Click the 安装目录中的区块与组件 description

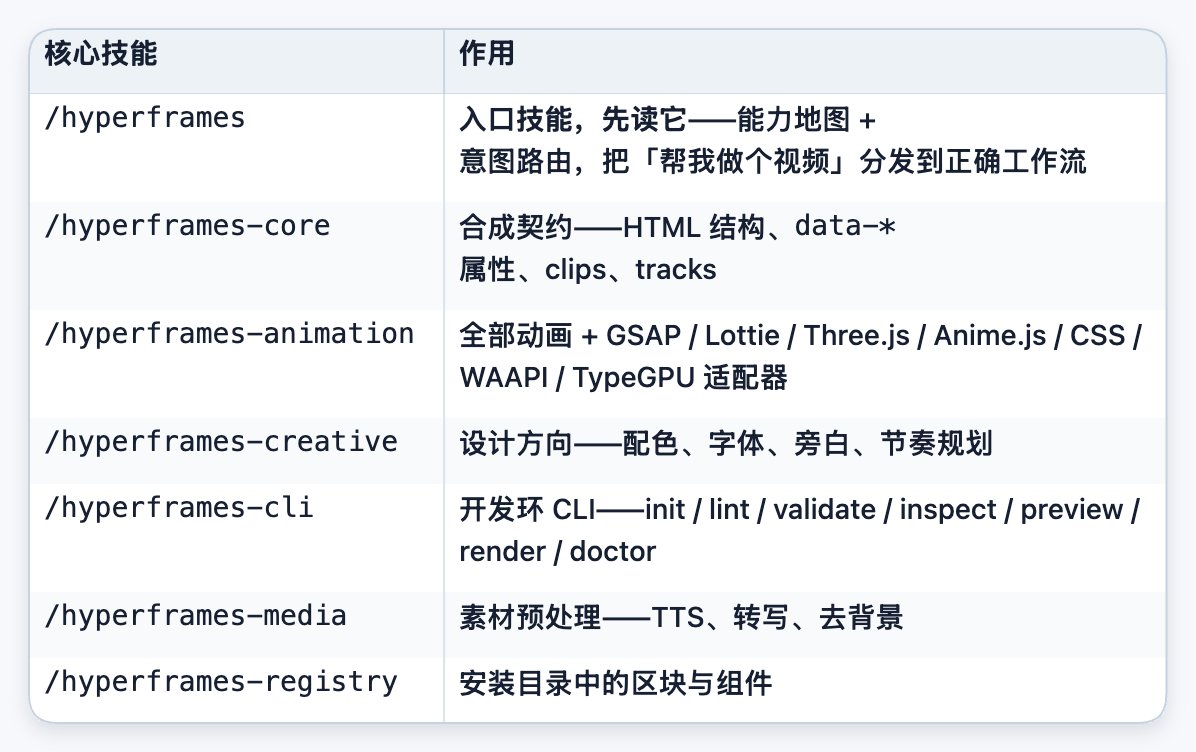[x=616, y=683]
